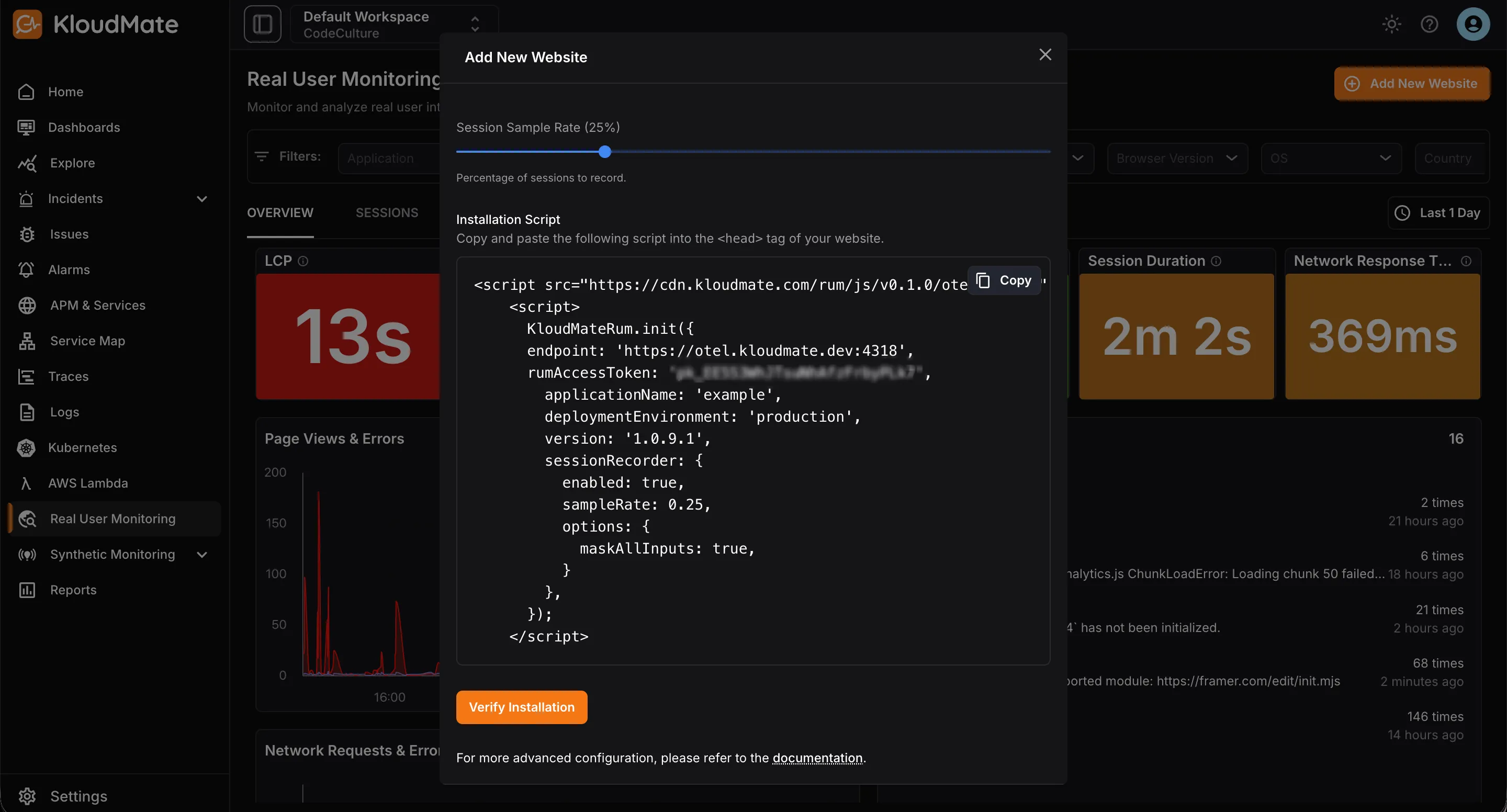This screenshot has width=1507, height=812.
Task: Open APM & Services globe icon
Action: coord(27,306)
